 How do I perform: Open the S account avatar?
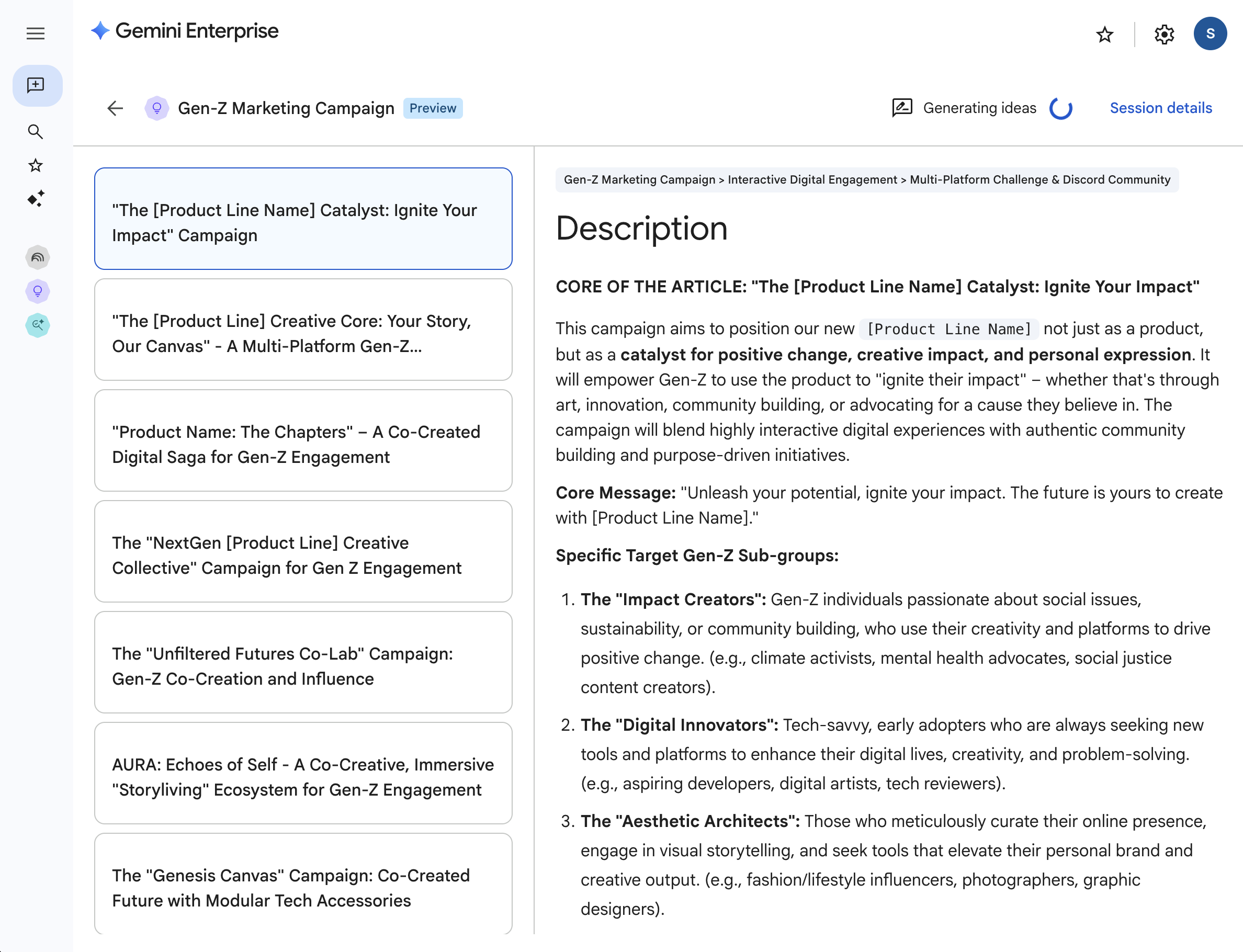pos(1210,33)
